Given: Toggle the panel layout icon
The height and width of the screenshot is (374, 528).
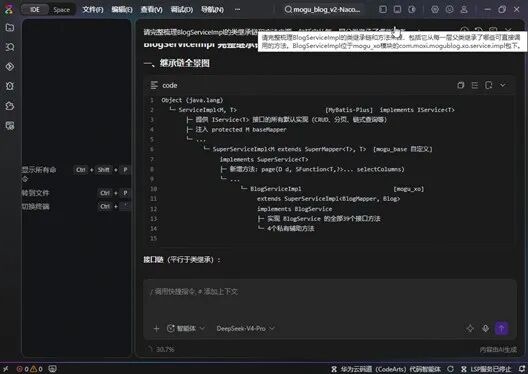Looking at the screenshot, I should click(x=397, y=9).
